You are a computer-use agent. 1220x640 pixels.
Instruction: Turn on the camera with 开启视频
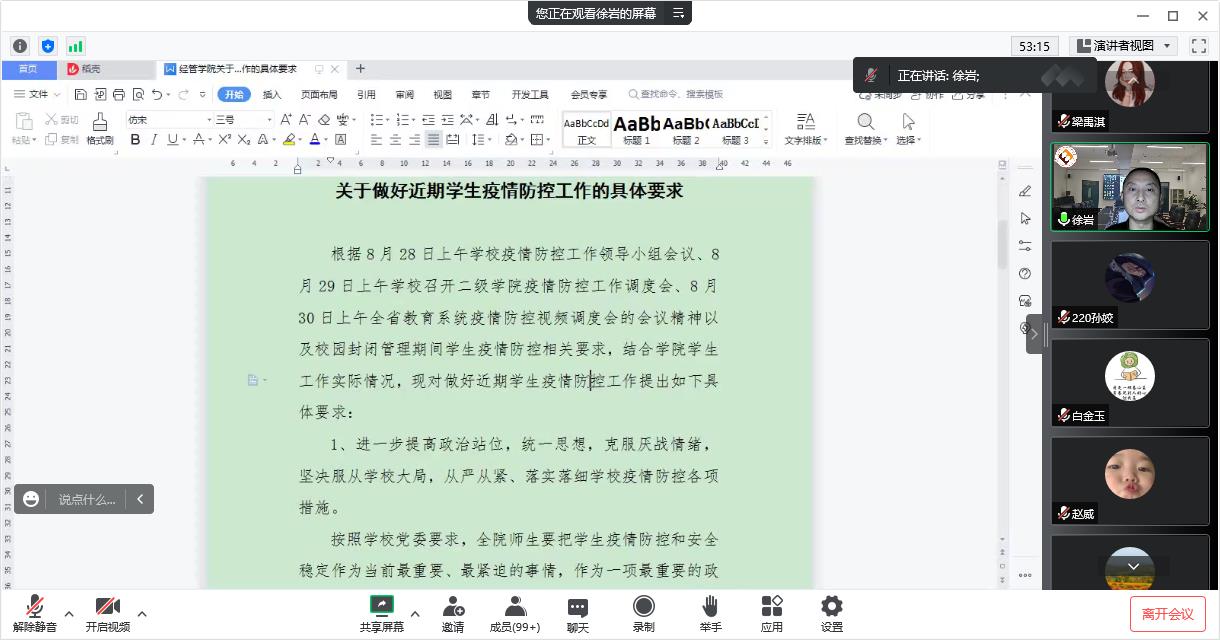[x=107, y=612]
